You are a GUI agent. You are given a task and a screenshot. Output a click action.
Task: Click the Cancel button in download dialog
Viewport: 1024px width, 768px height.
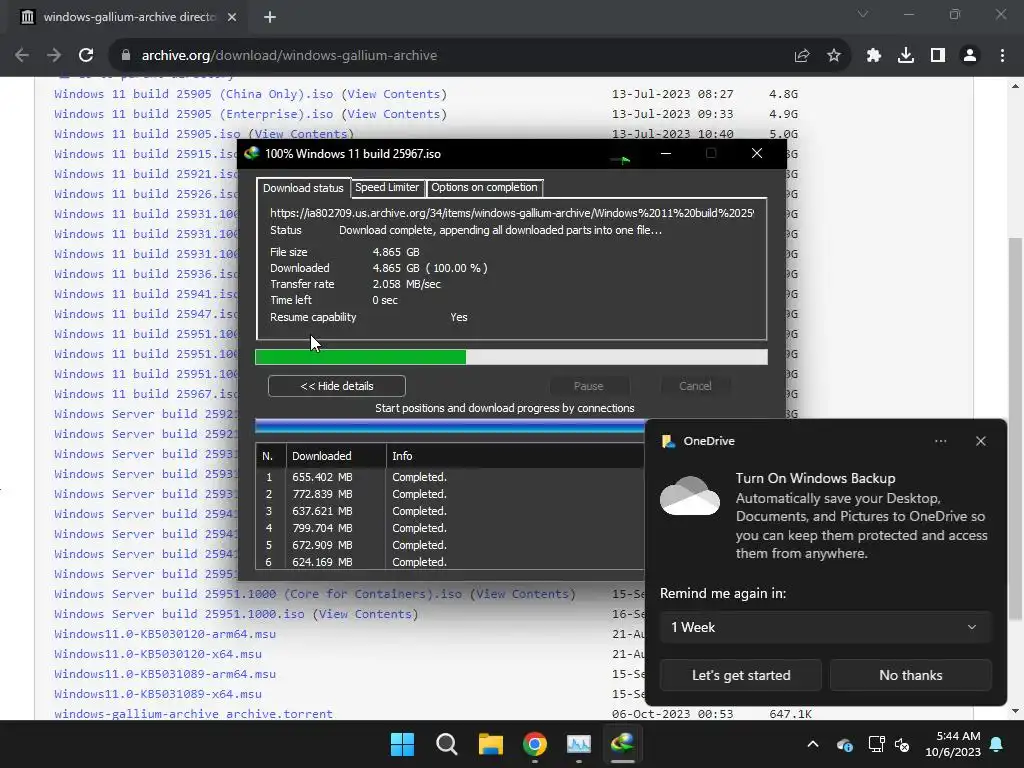coord(695,386)
